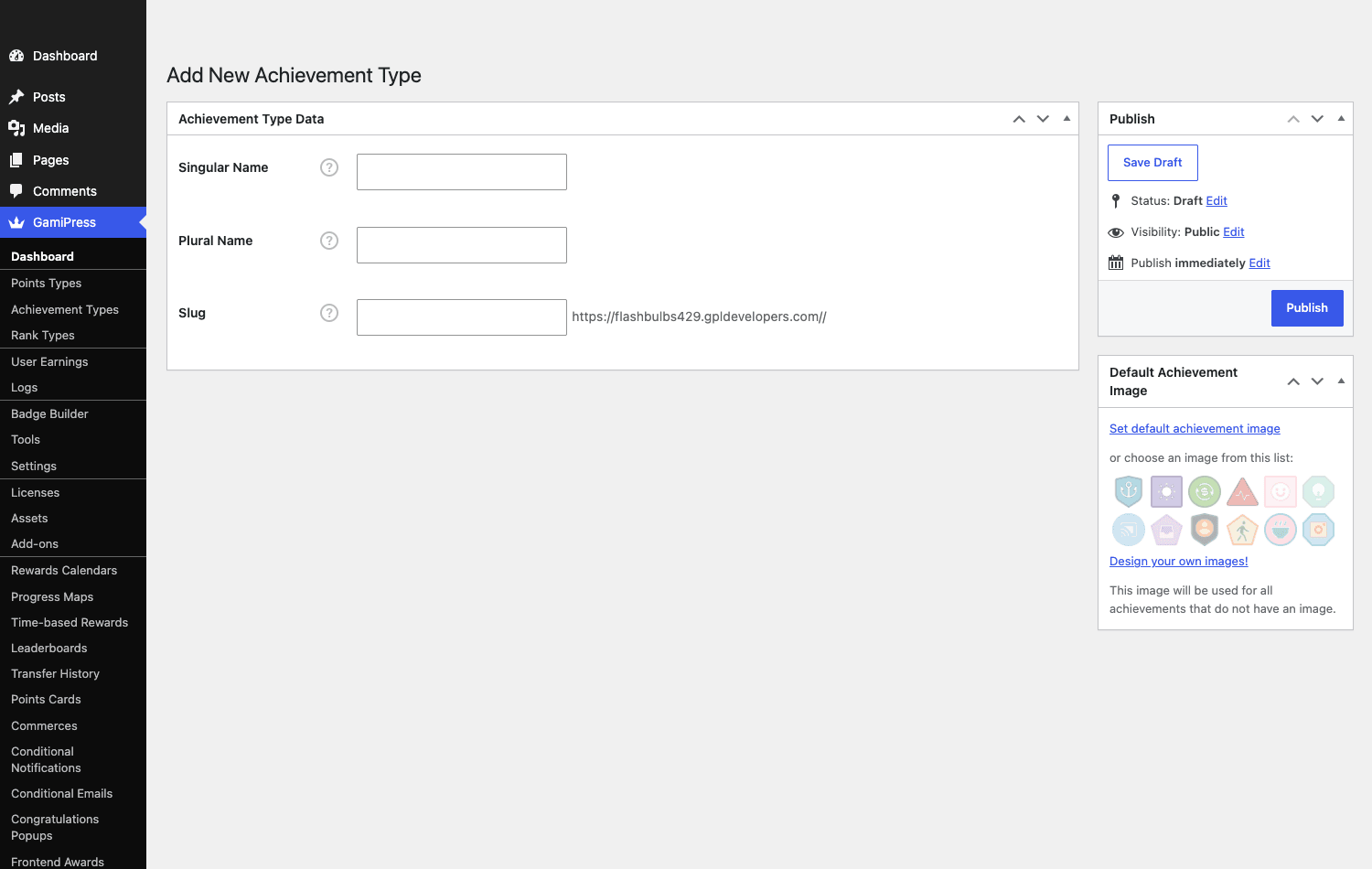
Task: Open help tooltip for Slug
Action: click(x=329, y=313)
